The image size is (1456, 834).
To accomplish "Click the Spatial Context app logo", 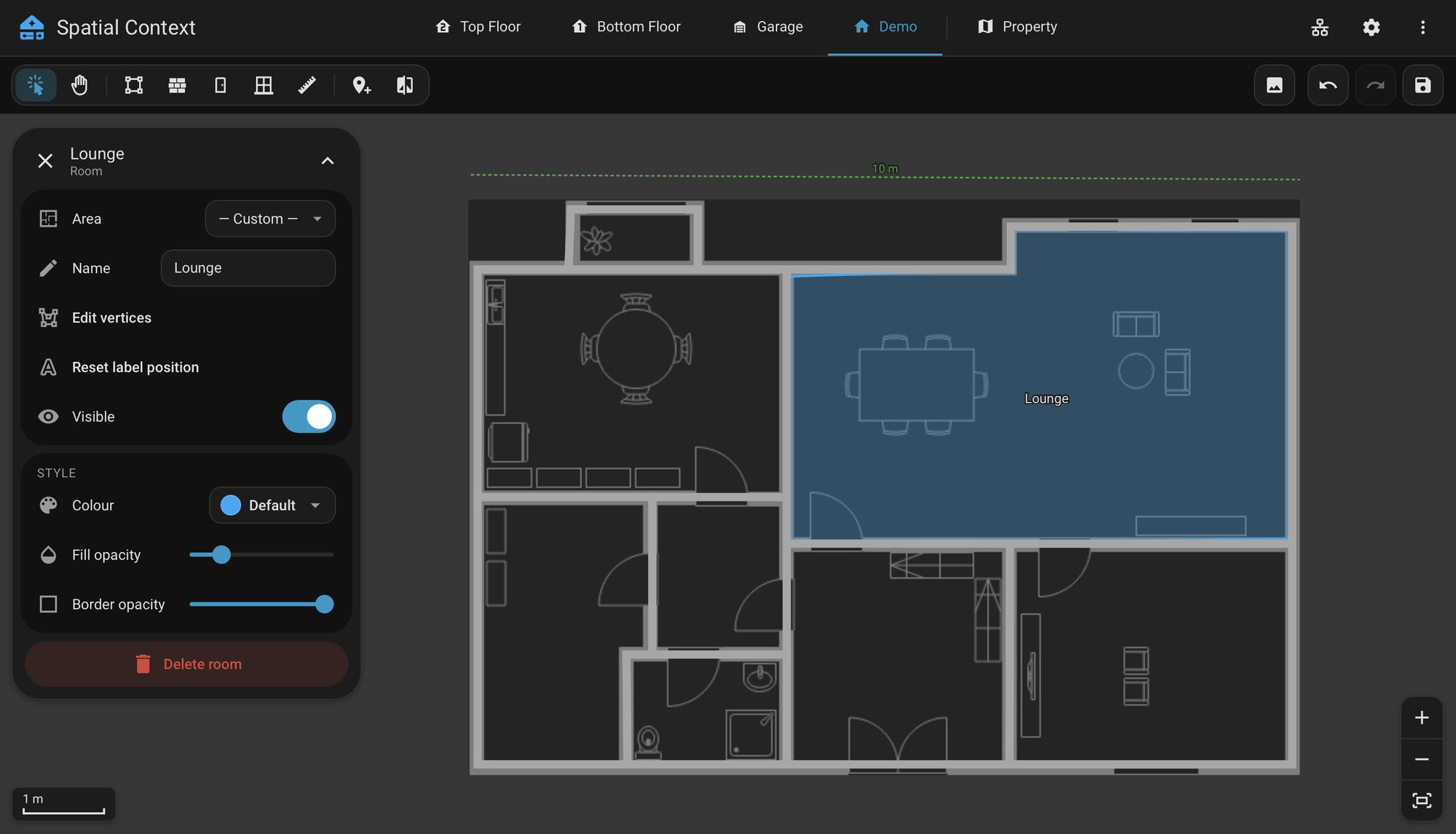I will (31, 28).
